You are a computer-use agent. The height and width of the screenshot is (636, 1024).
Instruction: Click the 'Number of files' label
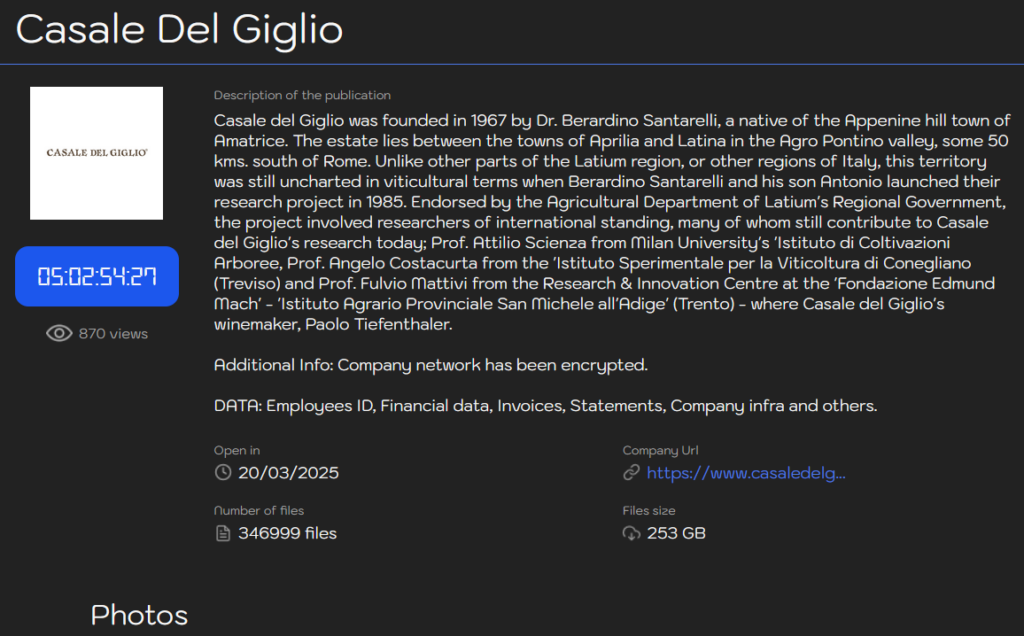tap(259, 510)
